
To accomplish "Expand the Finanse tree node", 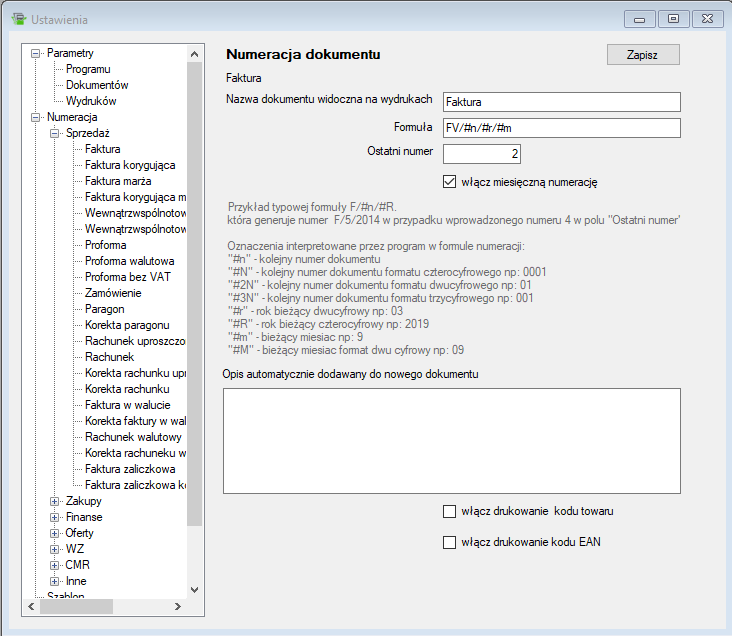I will (55, 517).
